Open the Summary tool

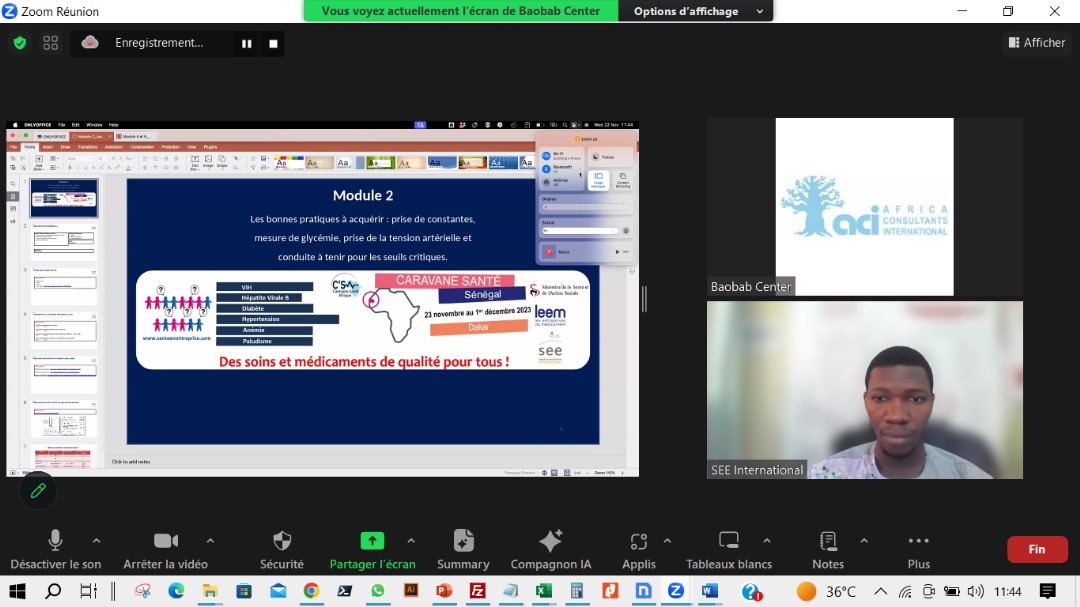point(463,549)
